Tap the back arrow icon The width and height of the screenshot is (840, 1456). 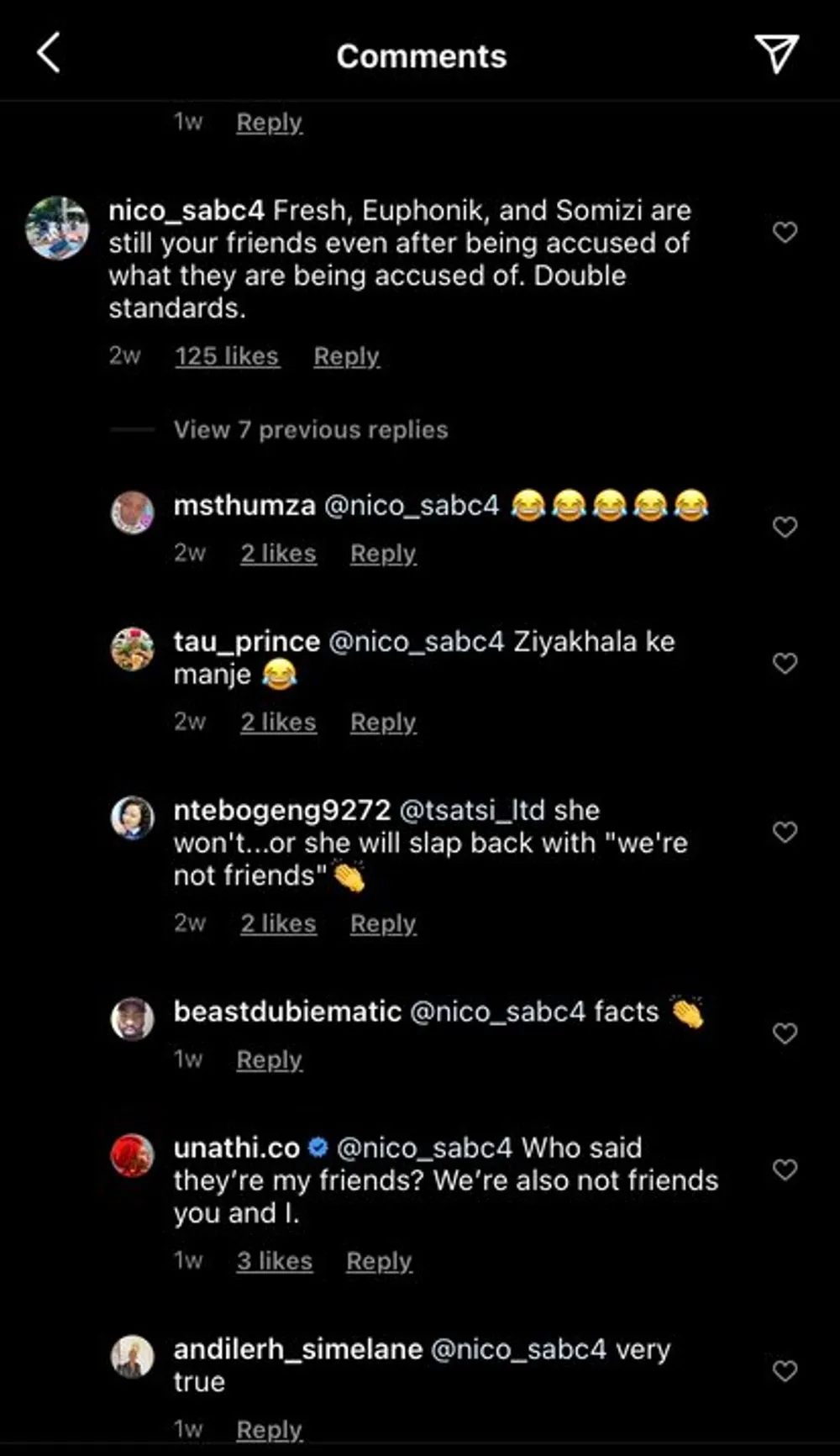coord(49,54)
